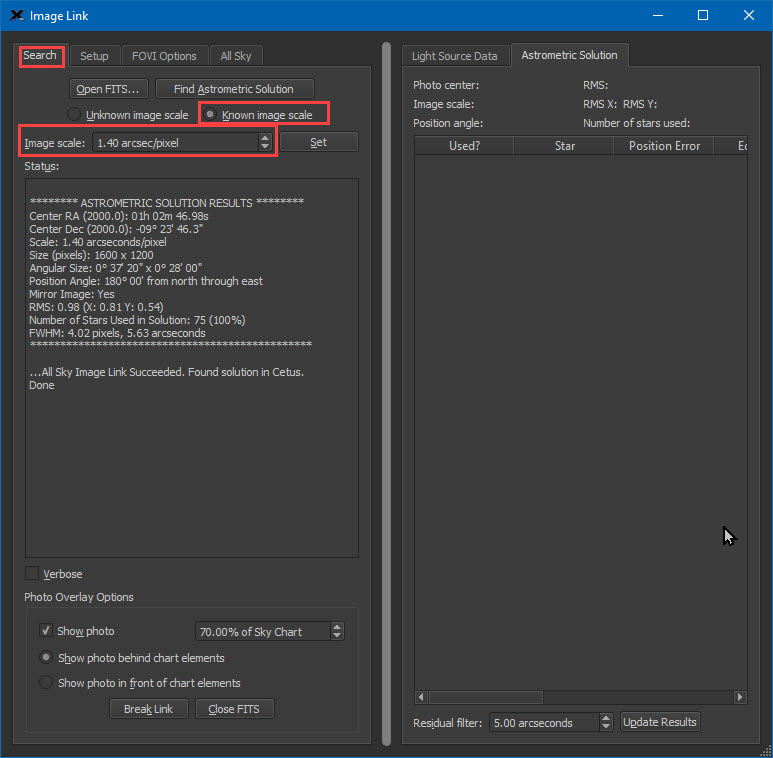Click the Close FITS button

(x=235, y=709)
